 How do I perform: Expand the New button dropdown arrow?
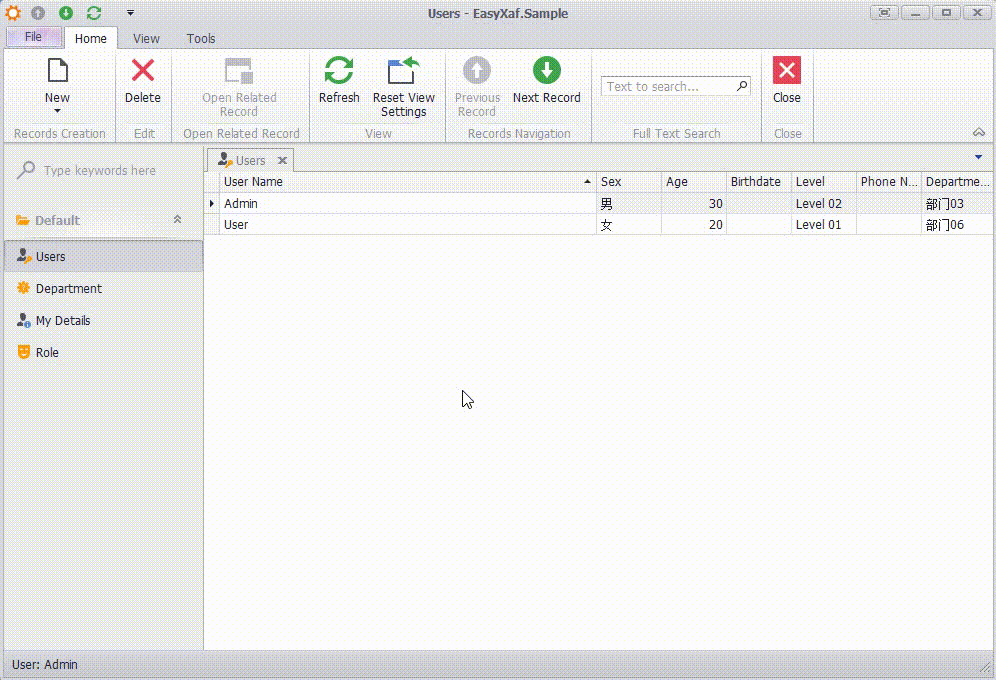pyautogui.click(x=57, y=111)
